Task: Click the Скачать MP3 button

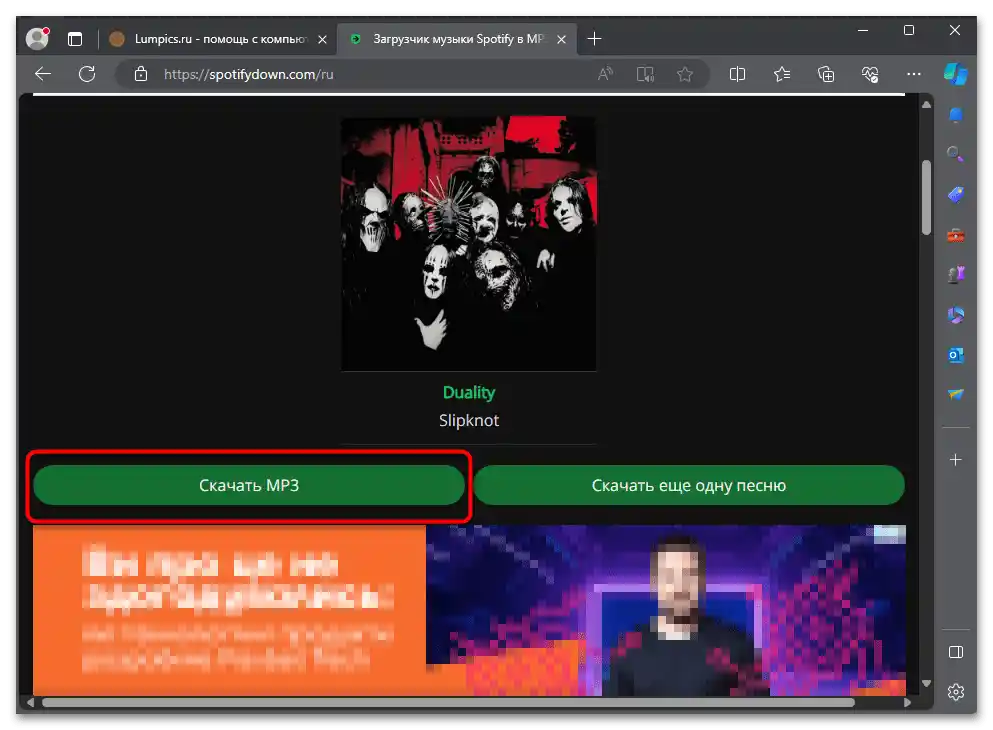Action: click(x=249, y=486)
